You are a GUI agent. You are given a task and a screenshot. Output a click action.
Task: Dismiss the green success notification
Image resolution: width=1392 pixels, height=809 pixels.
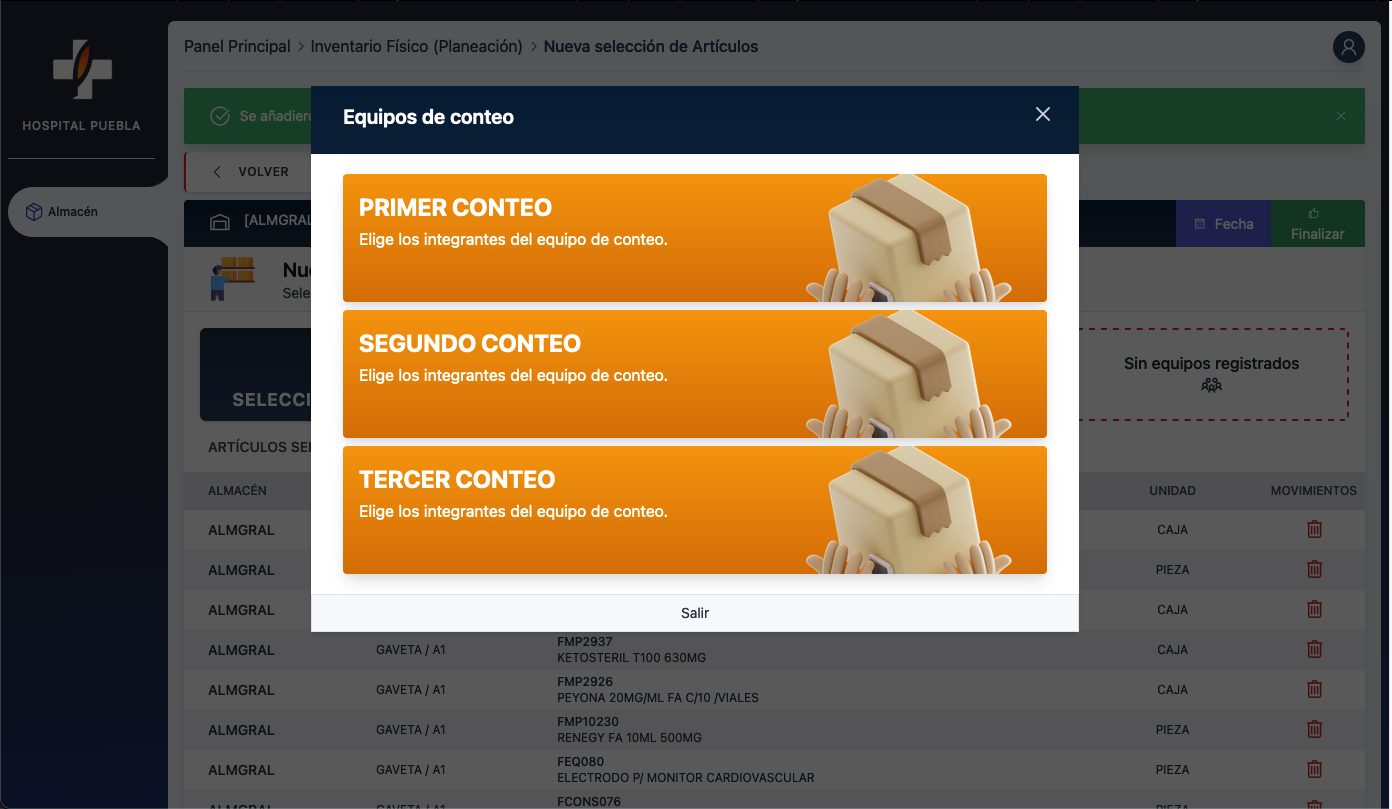click(x=1341, y=116)
